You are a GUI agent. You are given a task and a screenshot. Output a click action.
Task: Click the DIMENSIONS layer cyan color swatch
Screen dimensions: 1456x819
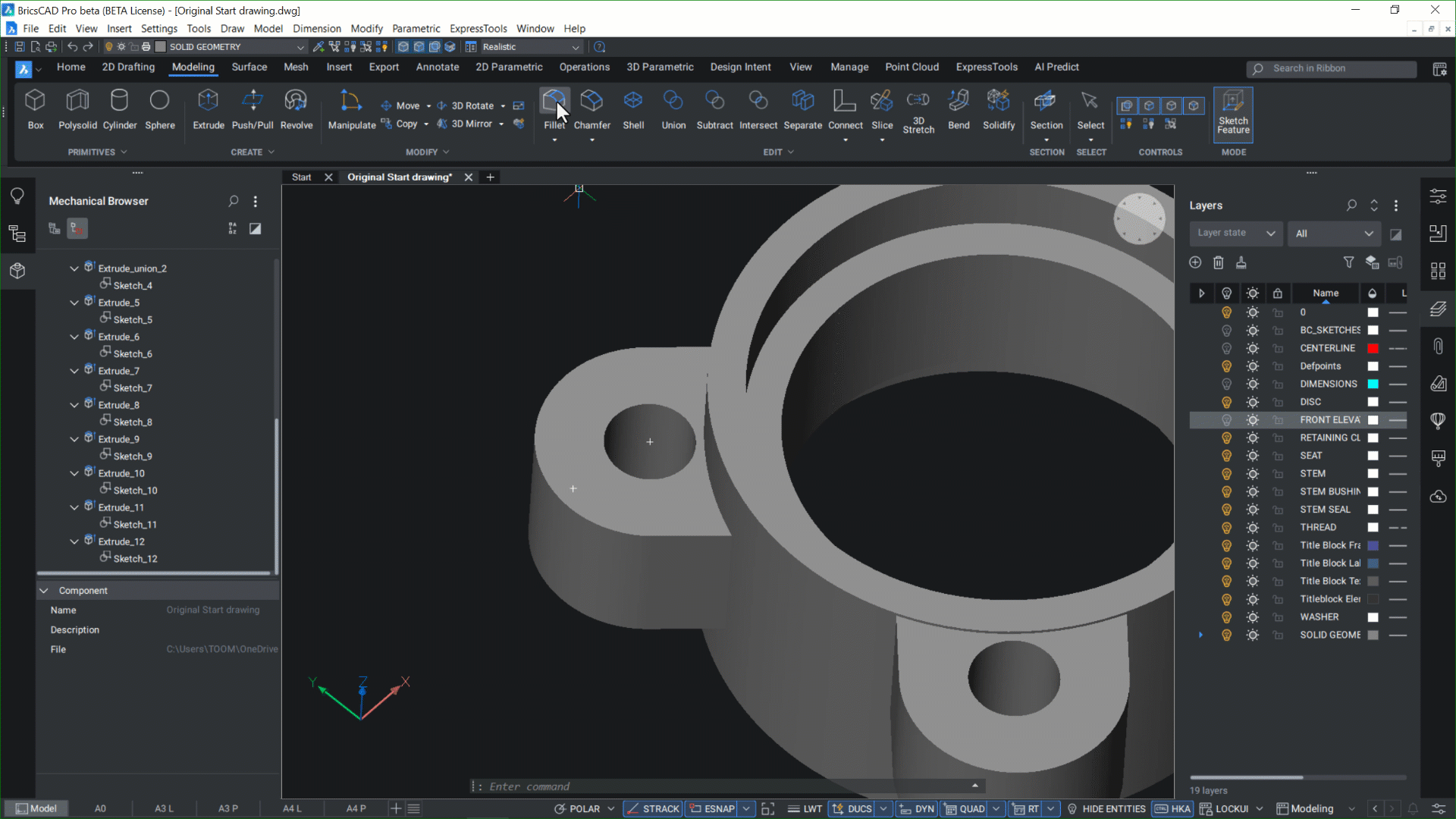[x=1373, y=384]
